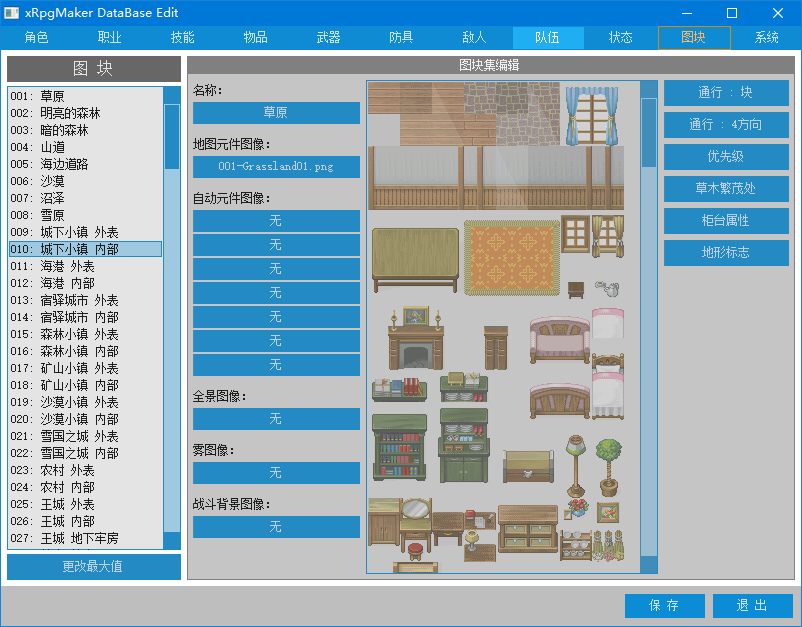This screenshot has width=802, height=627.
Task: Select 027: 王城 地下牢房
Action: [86, 538]
